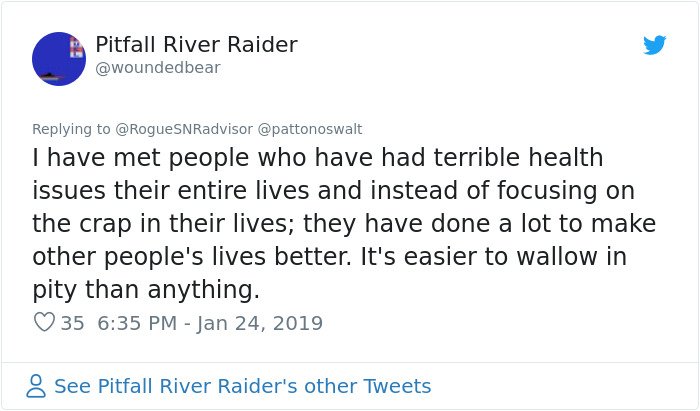Click the Twitter bird logo
The height and width of the screenshot is (411, 700).
click(x=654, y=45)
